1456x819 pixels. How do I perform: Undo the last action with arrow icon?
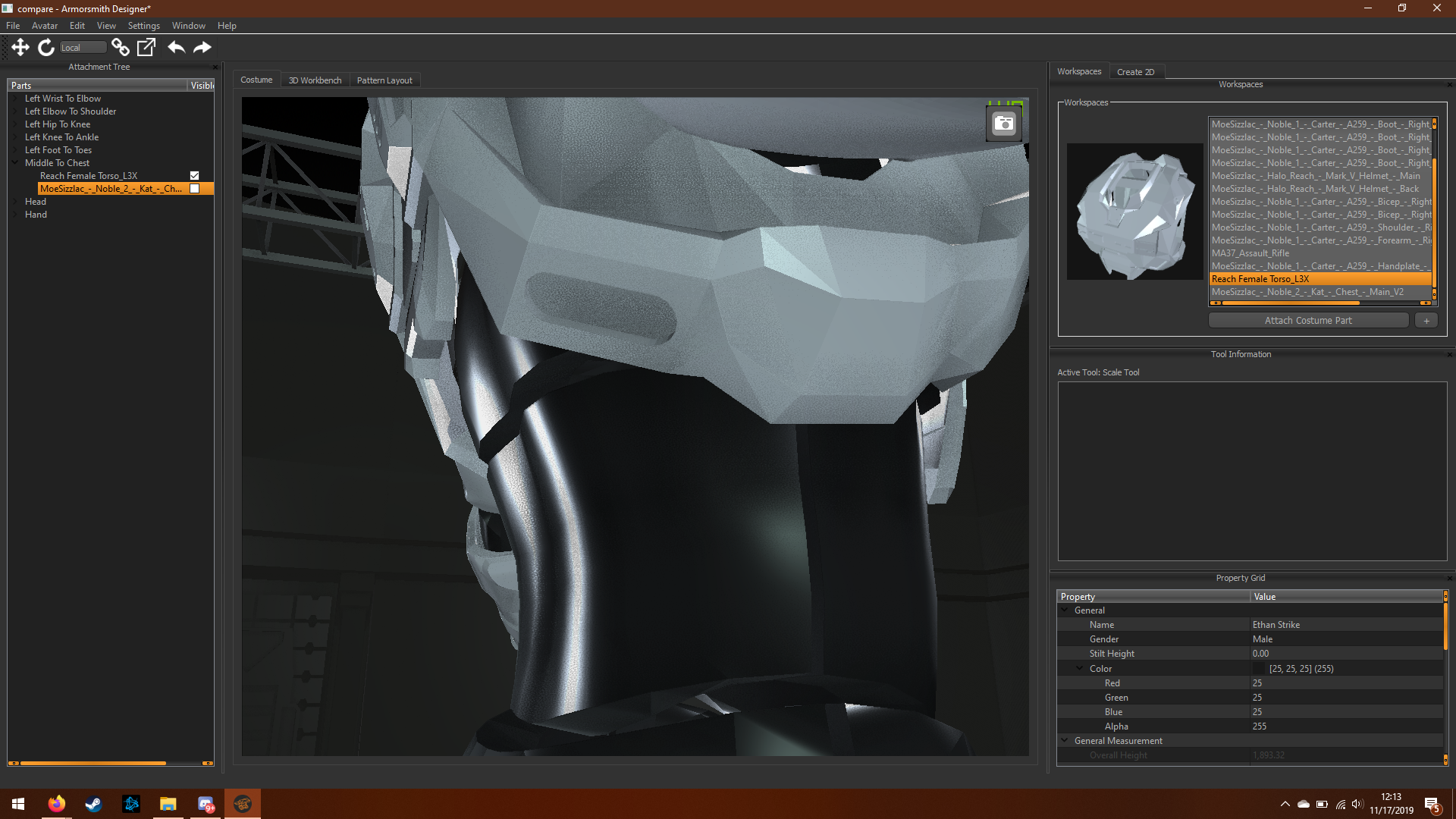click(176, 47)
